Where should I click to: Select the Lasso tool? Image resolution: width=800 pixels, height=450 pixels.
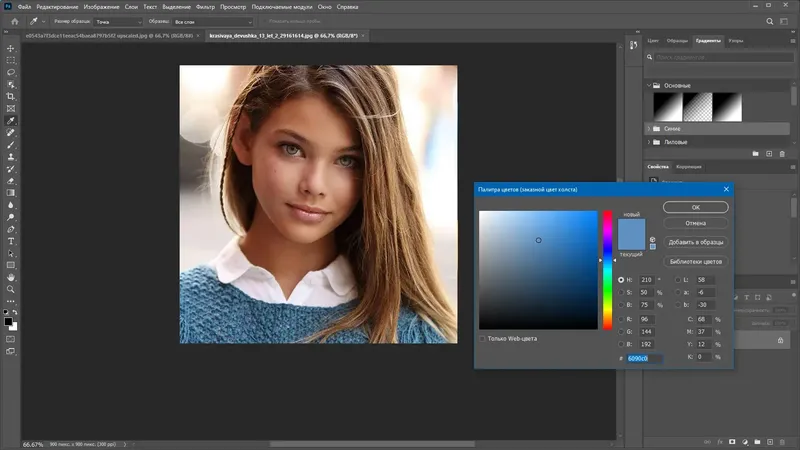[x=11, y=72]
